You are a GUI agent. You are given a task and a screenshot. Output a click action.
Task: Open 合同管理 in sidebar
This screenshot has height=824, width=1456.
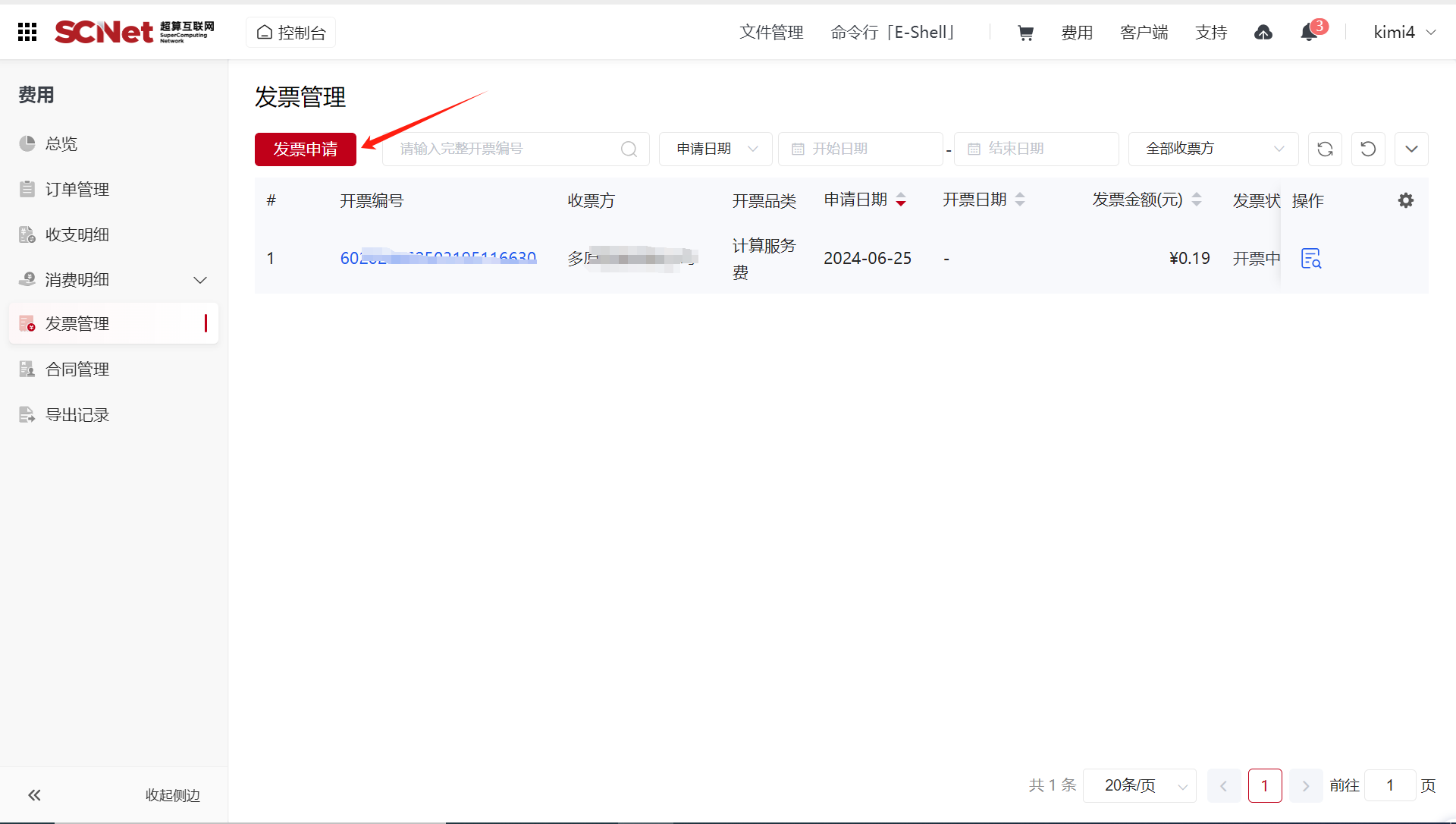click(x=77, y=370)
